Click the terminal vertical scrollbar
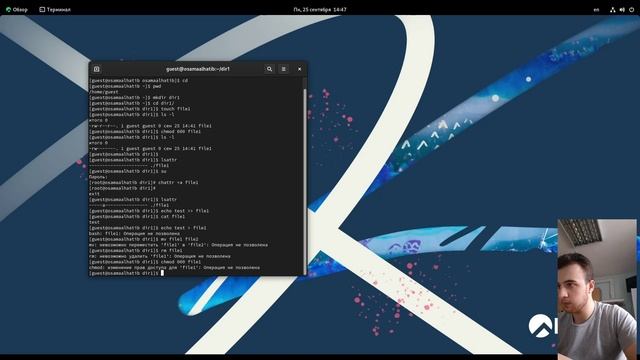 point(304,181)
